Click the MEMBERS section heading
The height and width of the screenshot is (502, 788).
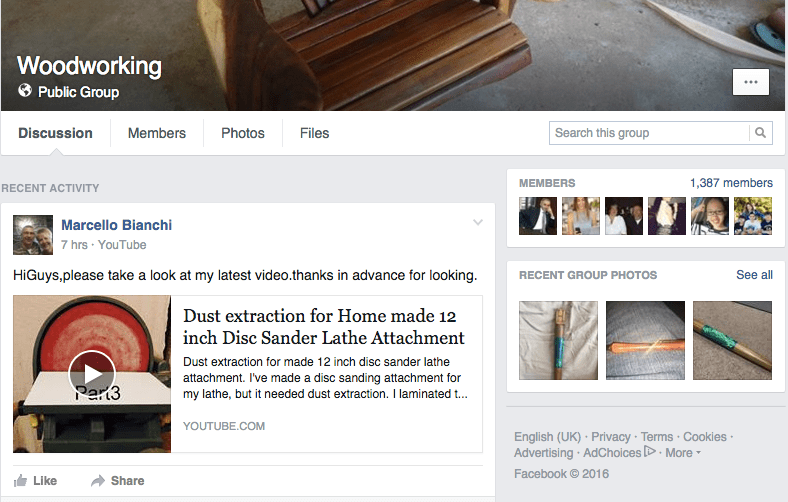[x=547, y=183]
